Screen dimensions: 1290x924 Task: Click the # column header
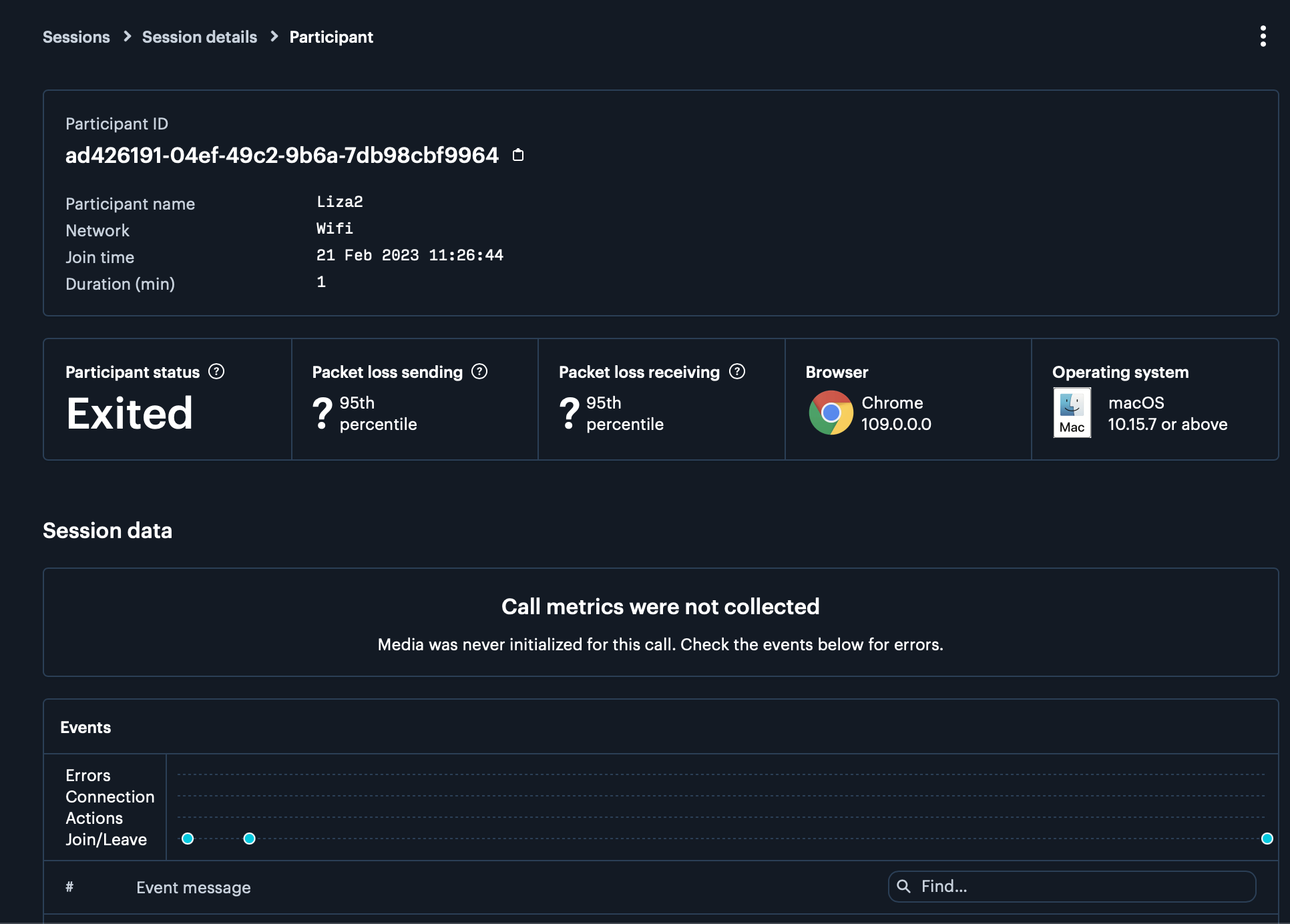click(69, 887)
